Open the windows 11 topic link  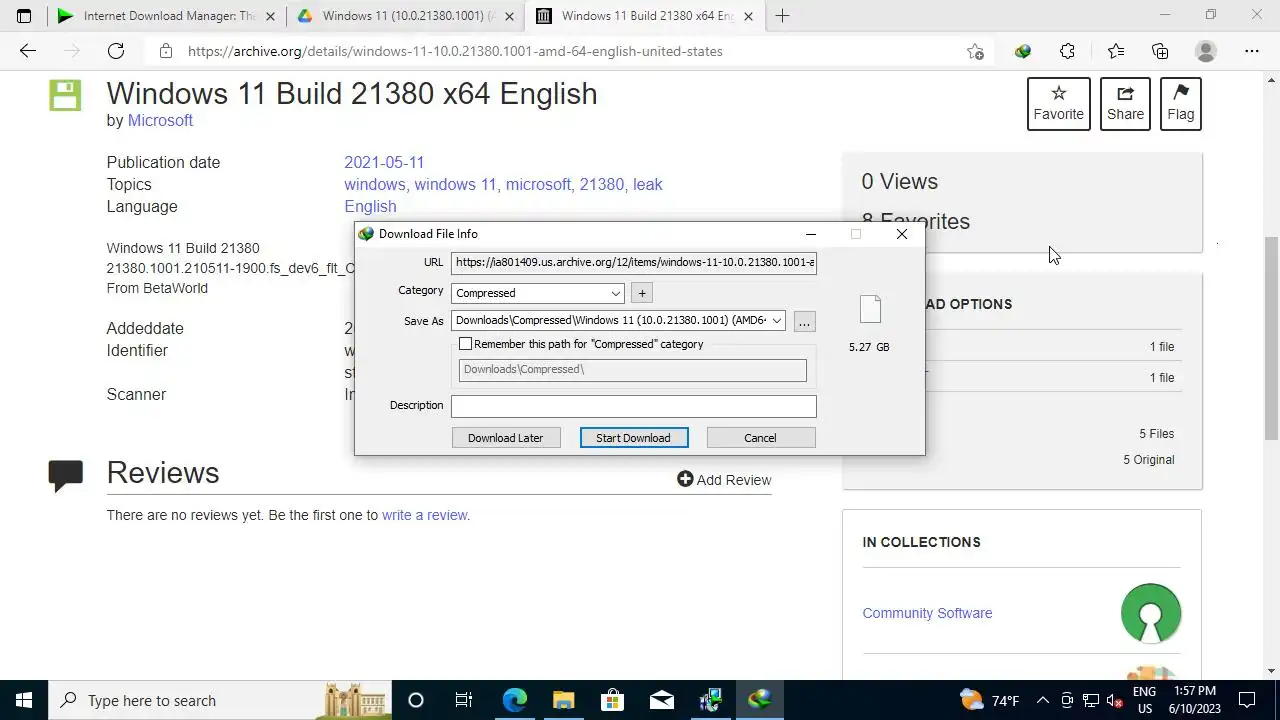click(x=455, y=184)
